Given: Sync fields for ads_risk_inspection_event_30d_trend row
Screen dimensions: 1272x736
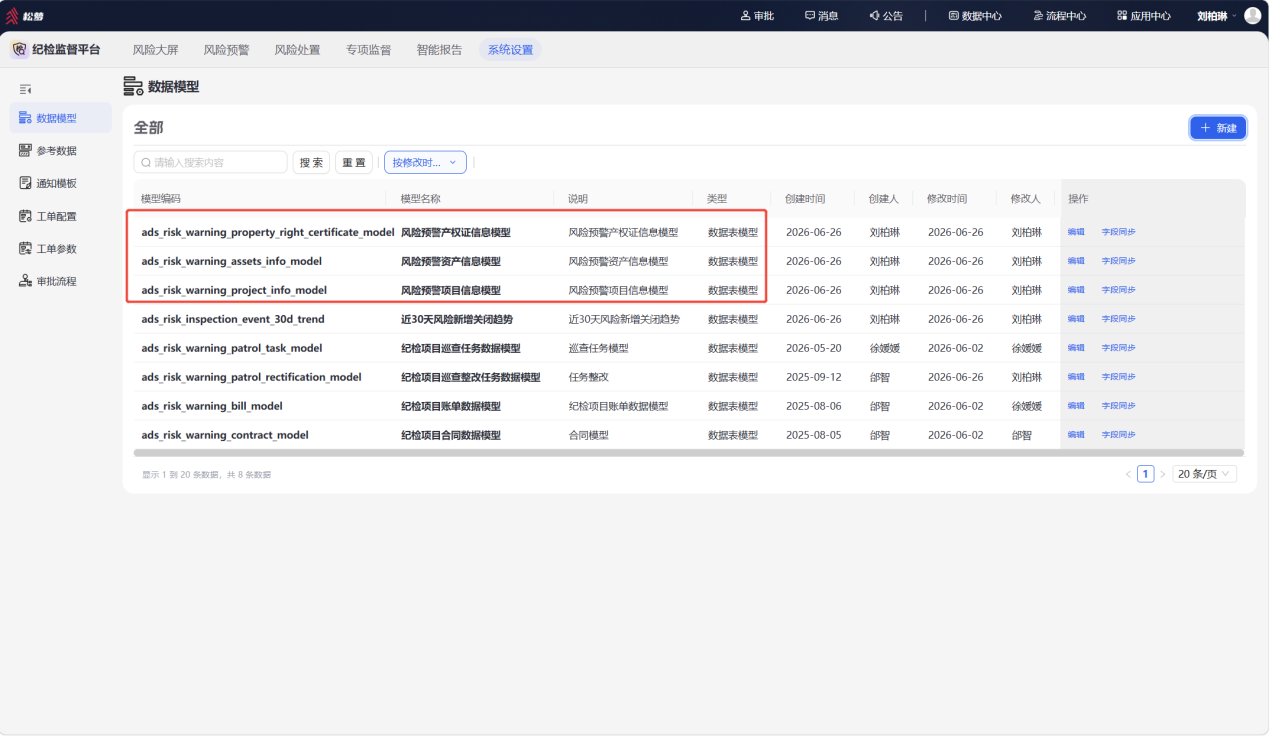Looking at the screenshot, I should [x=1118, y=319].
